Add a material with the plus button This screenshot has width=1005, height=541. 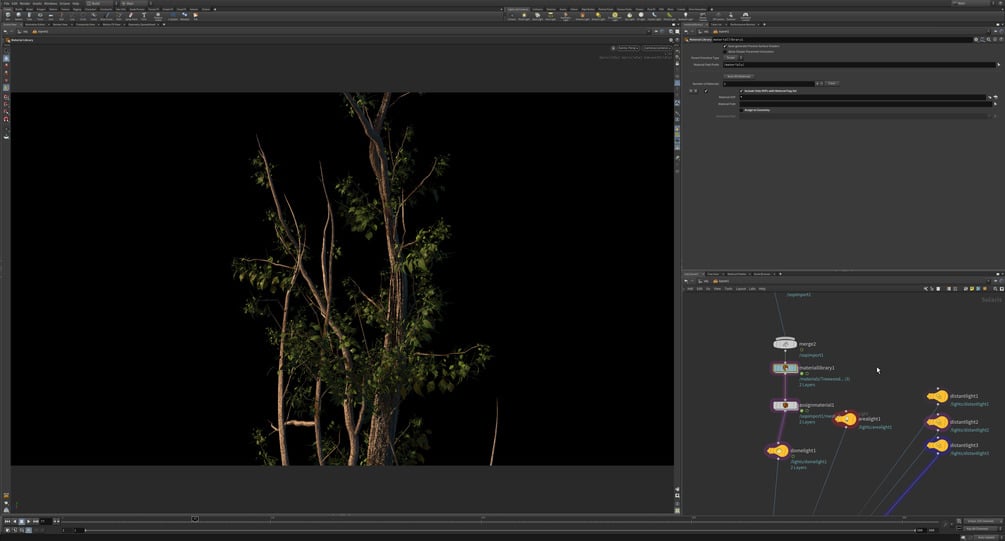point(817,83)
